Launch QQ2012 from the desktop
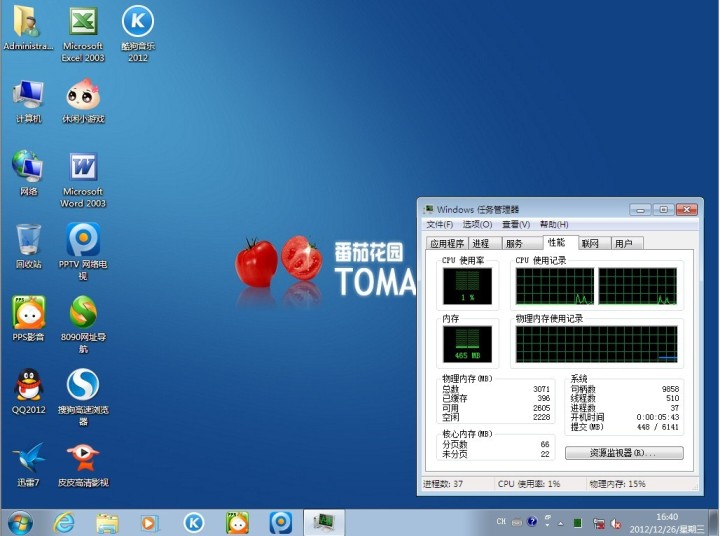Viewport: 720px width, 536px height. (29, 387)
